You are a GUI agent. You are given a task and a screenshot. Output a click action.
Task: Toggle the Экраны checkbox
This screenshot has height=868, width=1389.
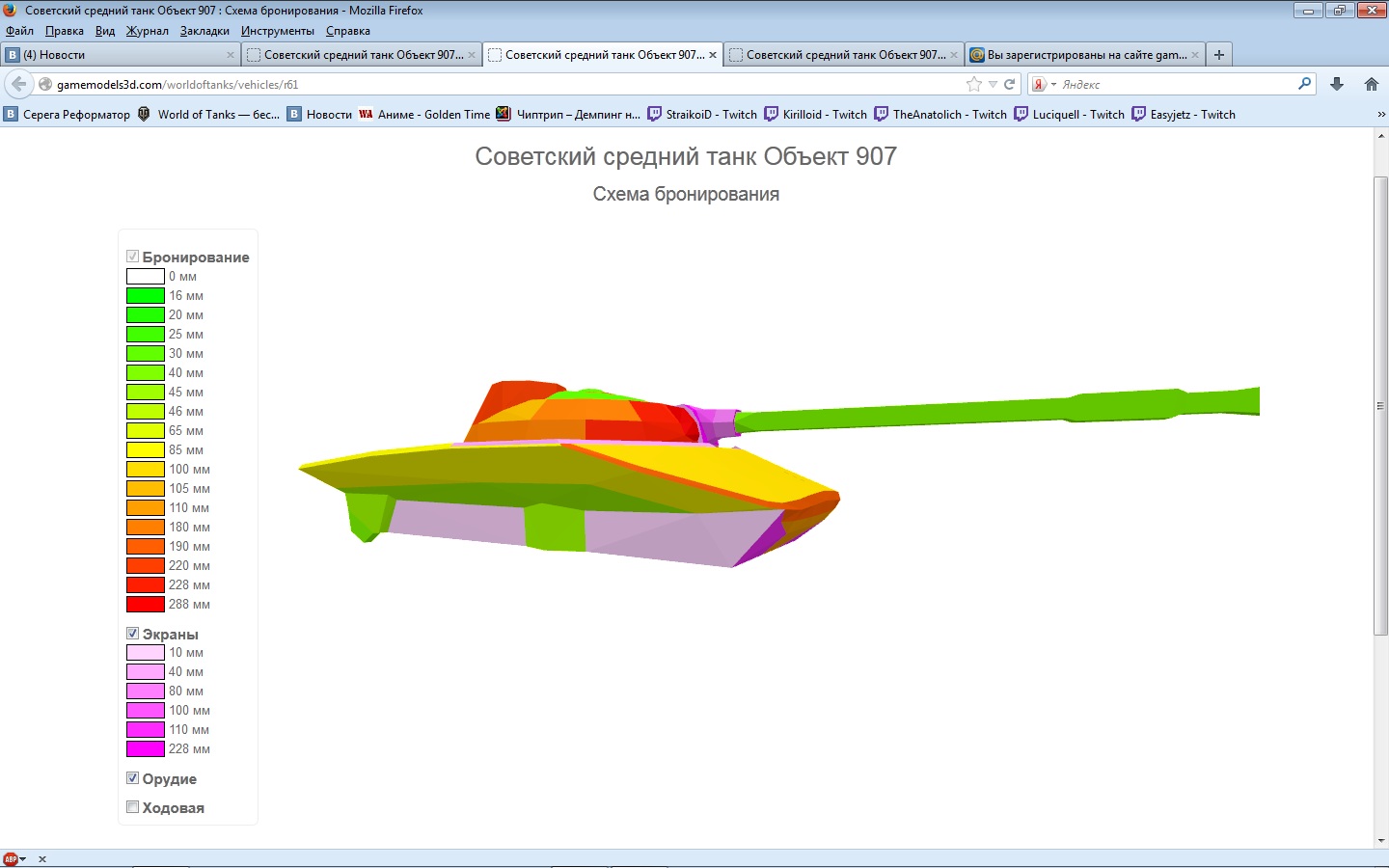[133, 634]
